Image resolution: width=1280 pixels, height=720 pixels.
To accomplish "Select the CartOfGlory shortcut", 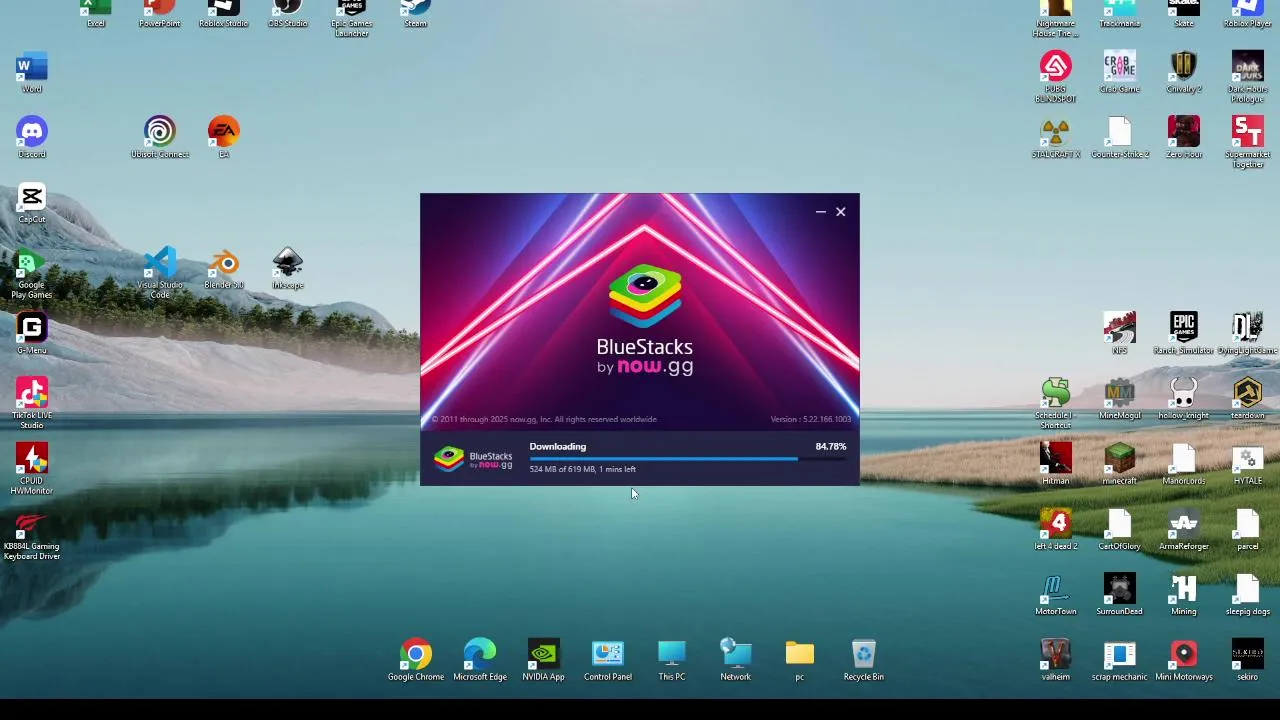I will pyautogui.click(x=1120, y=530).
